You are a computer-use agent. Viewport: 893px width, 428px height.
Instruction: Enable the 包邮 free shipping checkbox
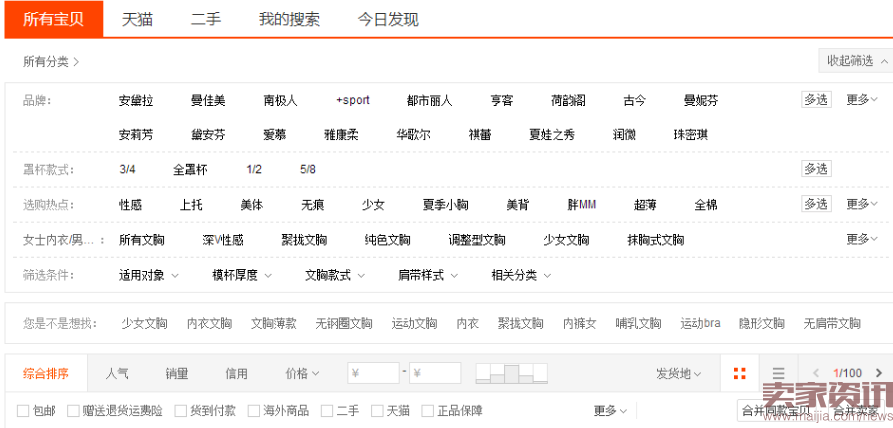click(x=23, y=411)
